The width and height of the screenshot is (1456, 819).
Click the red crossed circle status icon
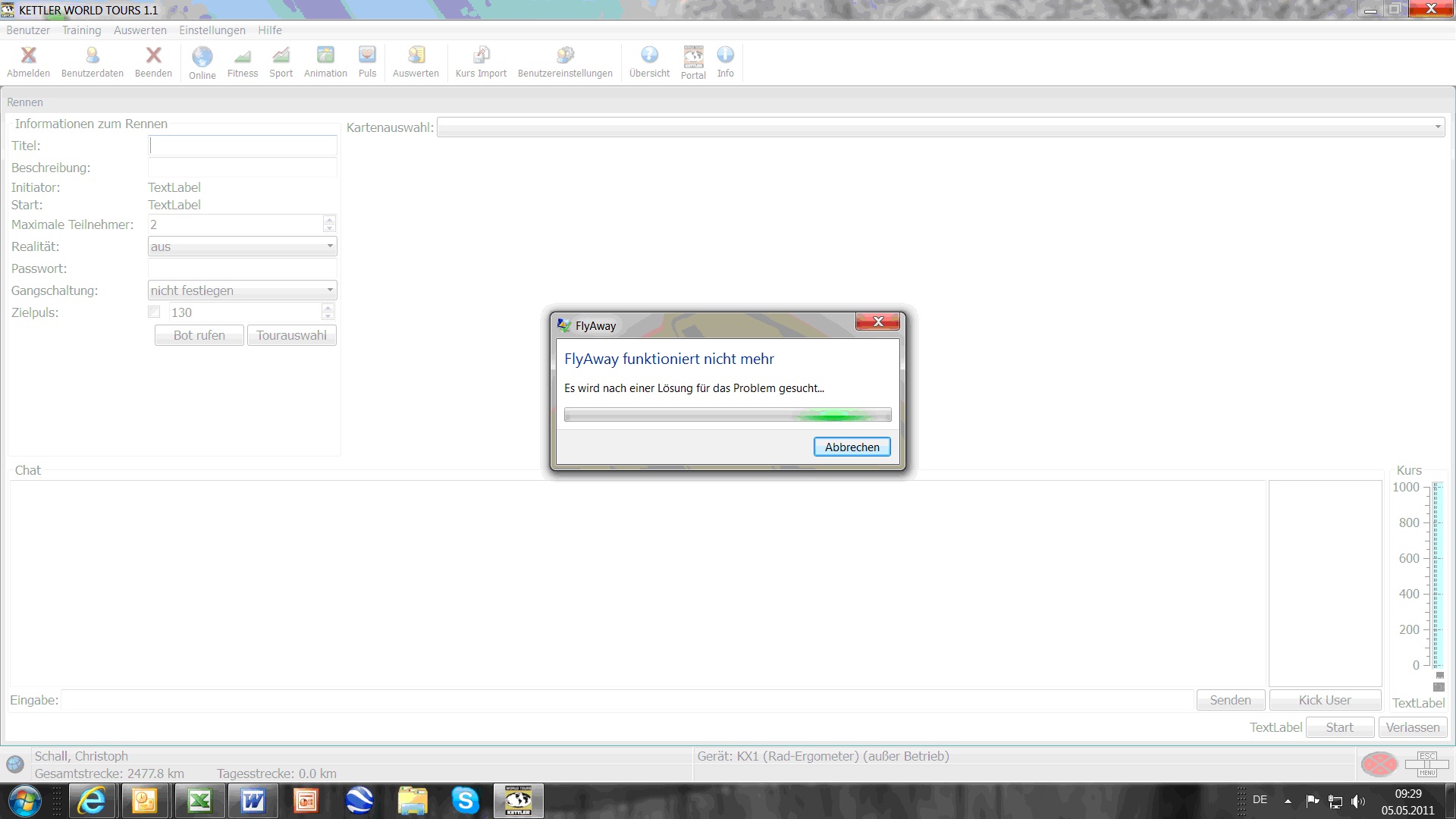pos(1379,764)
